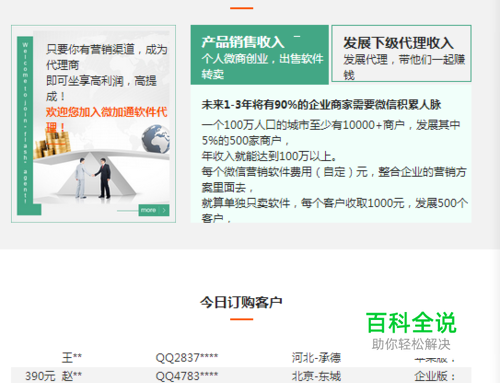Select customer name 赵**

click(72, 376)
